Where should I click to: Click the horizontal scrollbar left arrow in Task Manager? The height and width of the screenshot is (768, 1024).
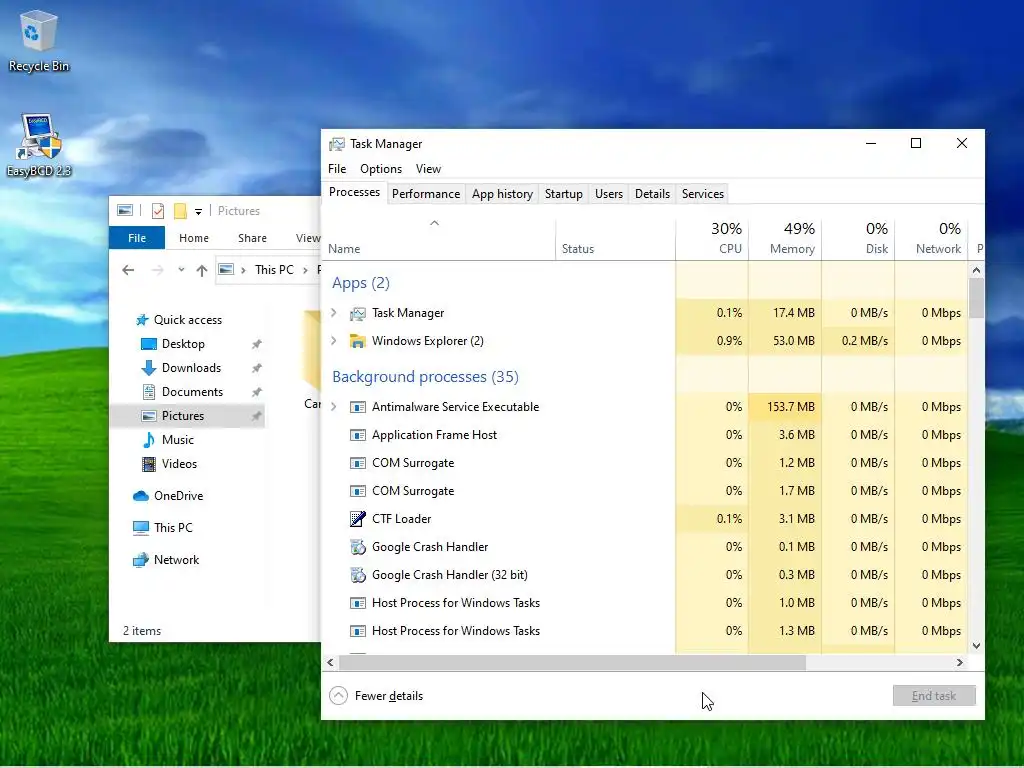click(330, 663)
